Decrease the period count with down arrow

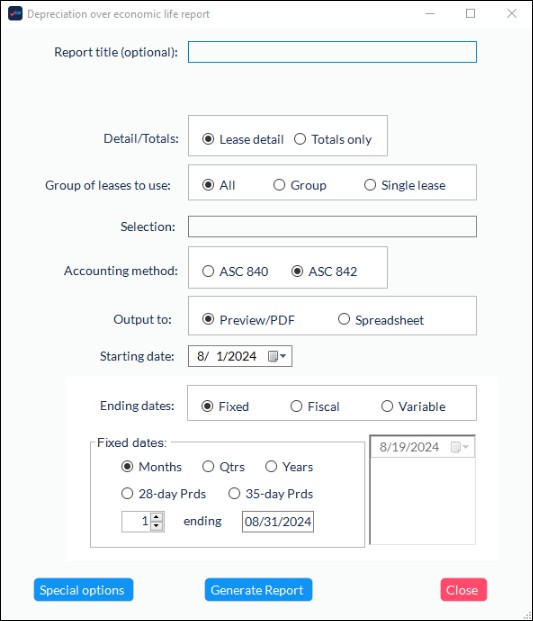[156, 526]
